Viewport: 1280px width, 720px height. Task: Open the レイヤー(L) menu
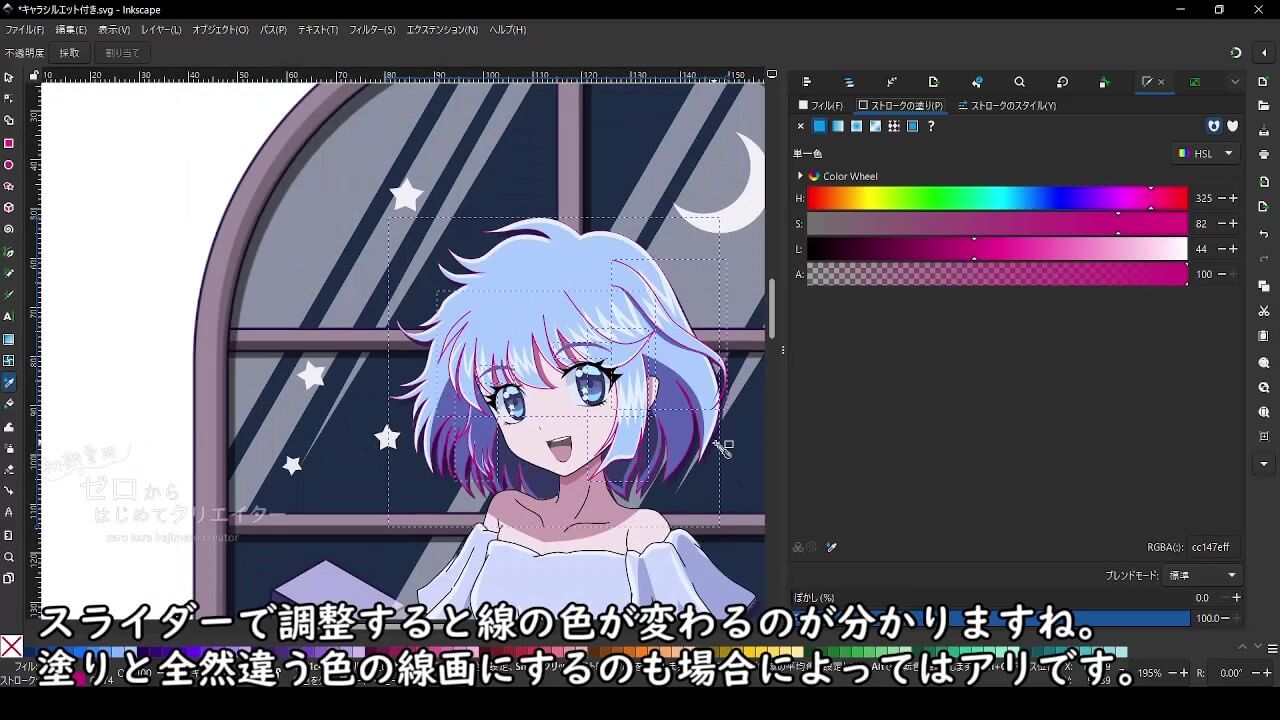161,30
